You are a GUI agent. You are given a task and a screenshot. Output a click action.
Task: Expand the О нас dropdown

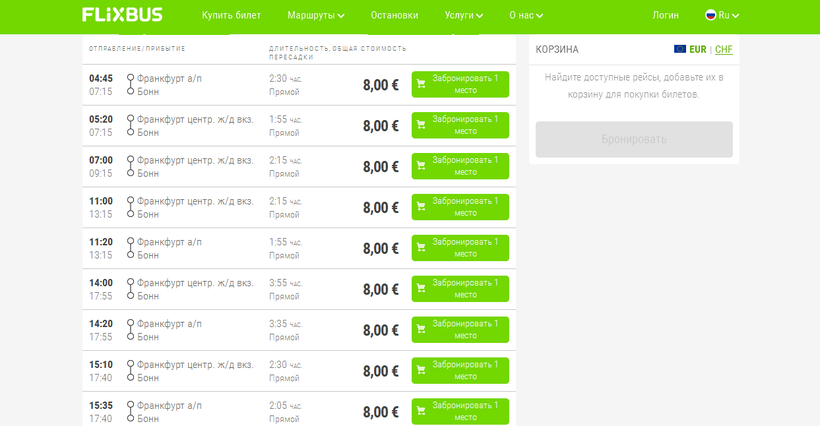(x=526, y=15)
